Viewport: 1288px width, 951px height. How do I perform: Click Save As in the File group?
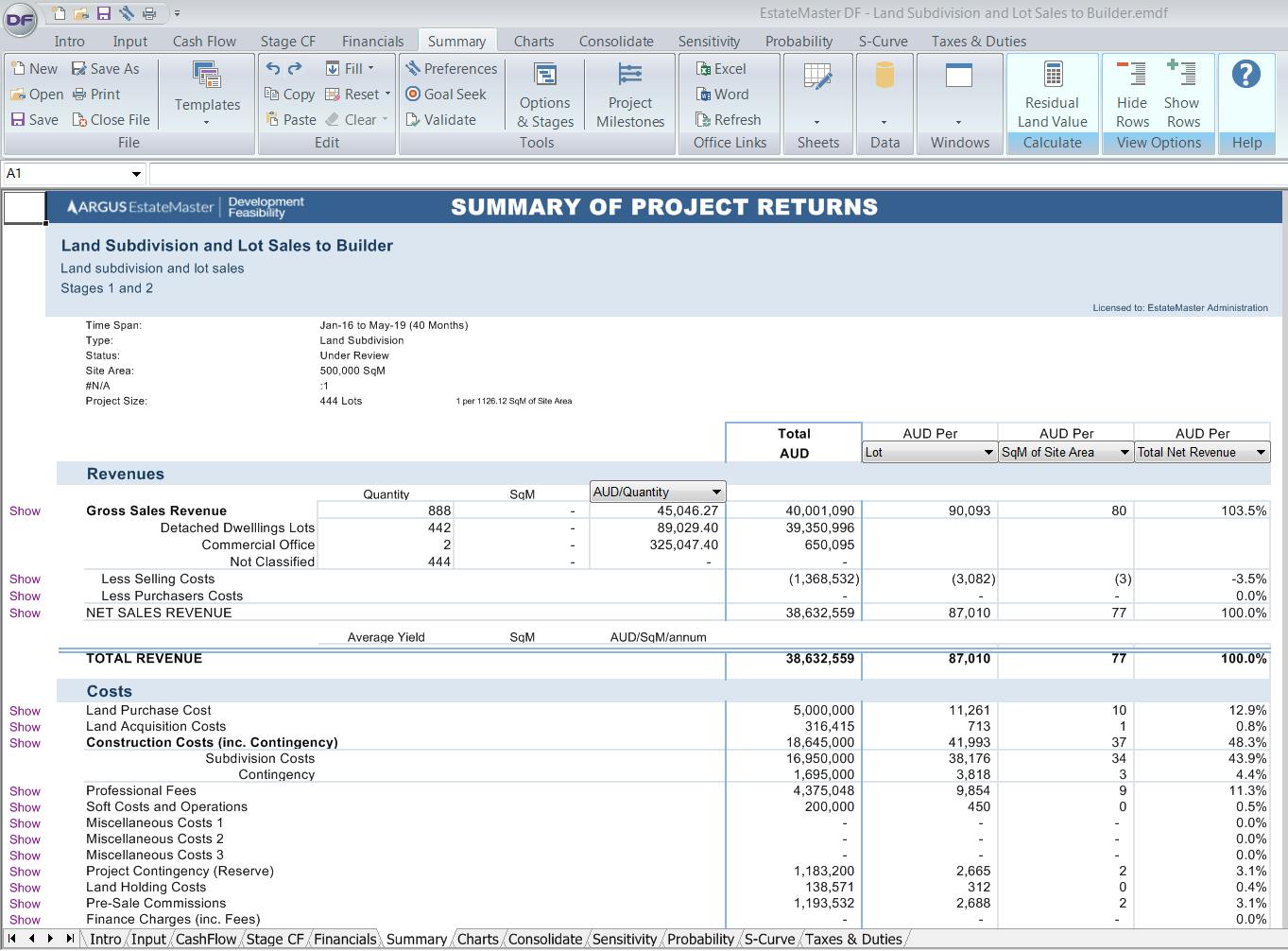point(107,68)
